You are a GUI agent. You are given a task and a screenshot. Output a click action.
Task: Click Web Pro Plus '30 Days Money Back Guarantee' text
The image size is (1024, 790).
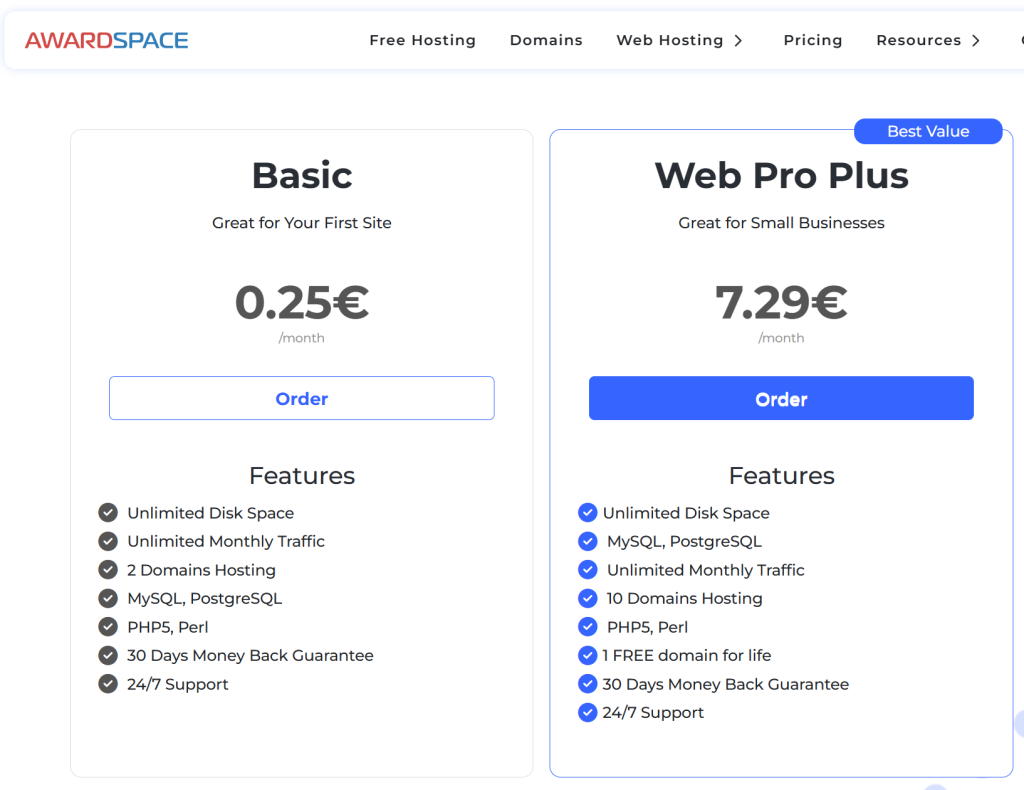tap(726, 684)
